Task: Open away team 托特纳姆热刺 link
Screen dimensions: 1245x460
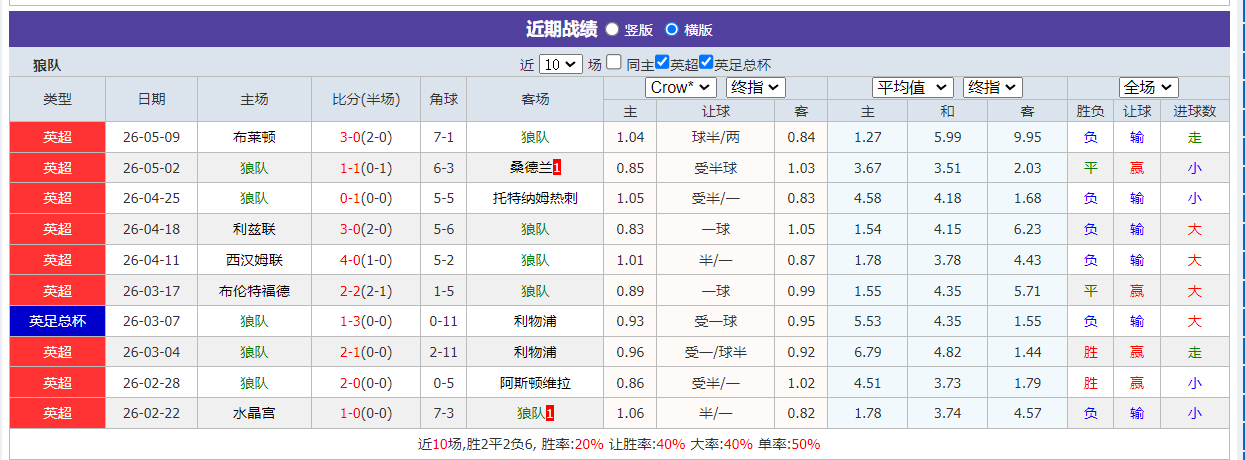Action: click(x=535, y=198)
